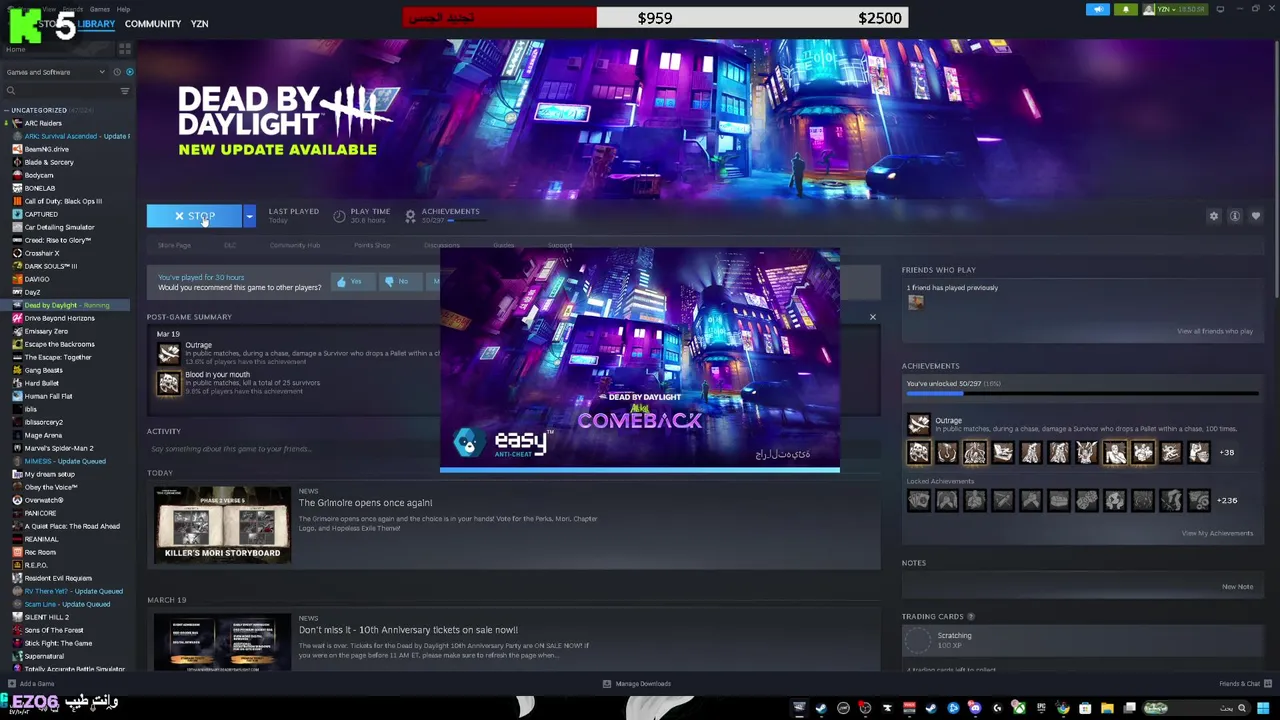Toggle ready-to-play filter icon
The width and height of the screenshot is (1280, 720).
(129, 72)
